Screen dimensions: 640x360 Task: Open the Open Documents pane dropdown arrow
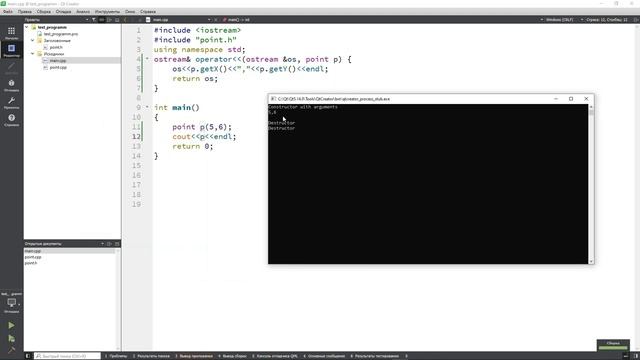coord(102,244)
